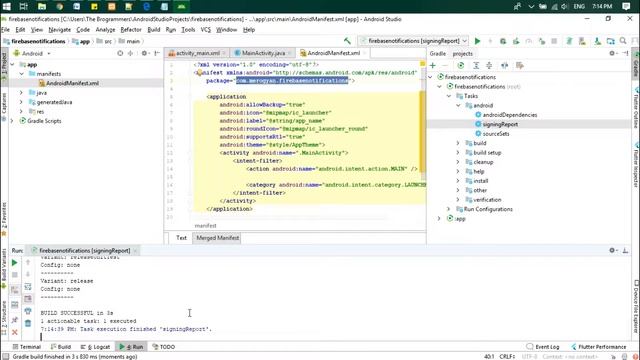Viewport: 640px width, 360px height.
Task: Open the VCS menu
Action: point(206,30)
